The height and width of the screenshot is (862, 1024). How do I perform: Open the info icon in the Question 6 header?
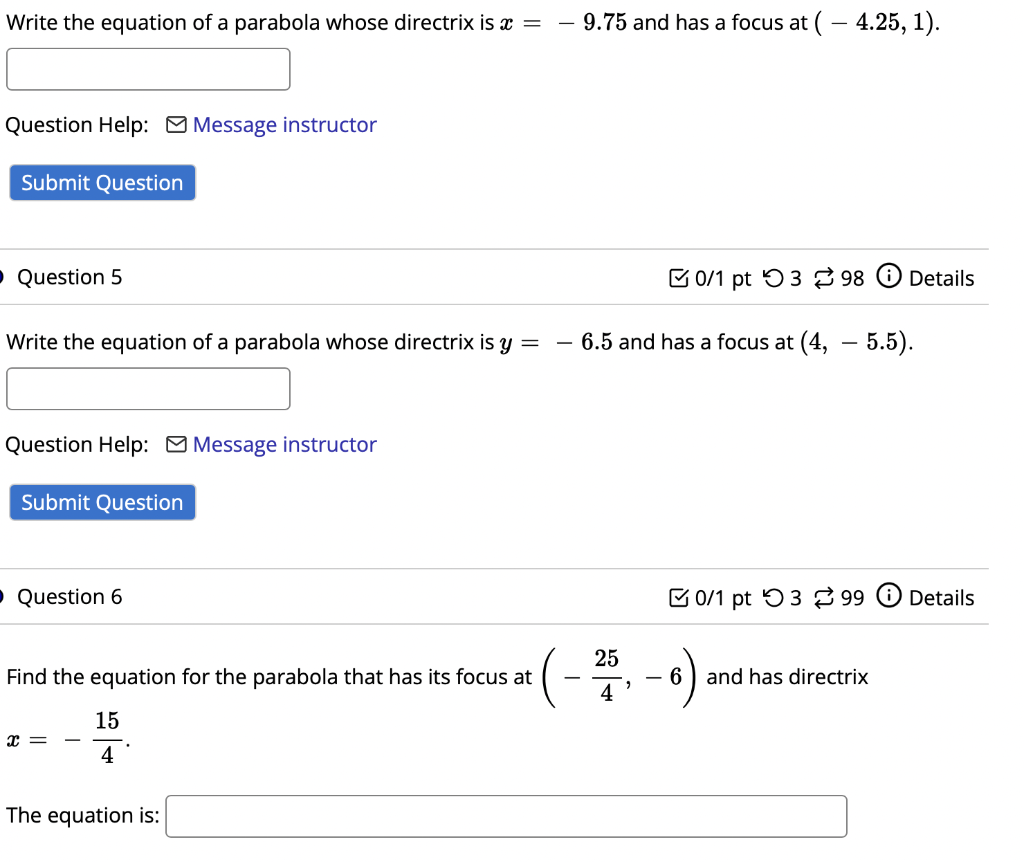pyautogui.click(x=889, y=597)
